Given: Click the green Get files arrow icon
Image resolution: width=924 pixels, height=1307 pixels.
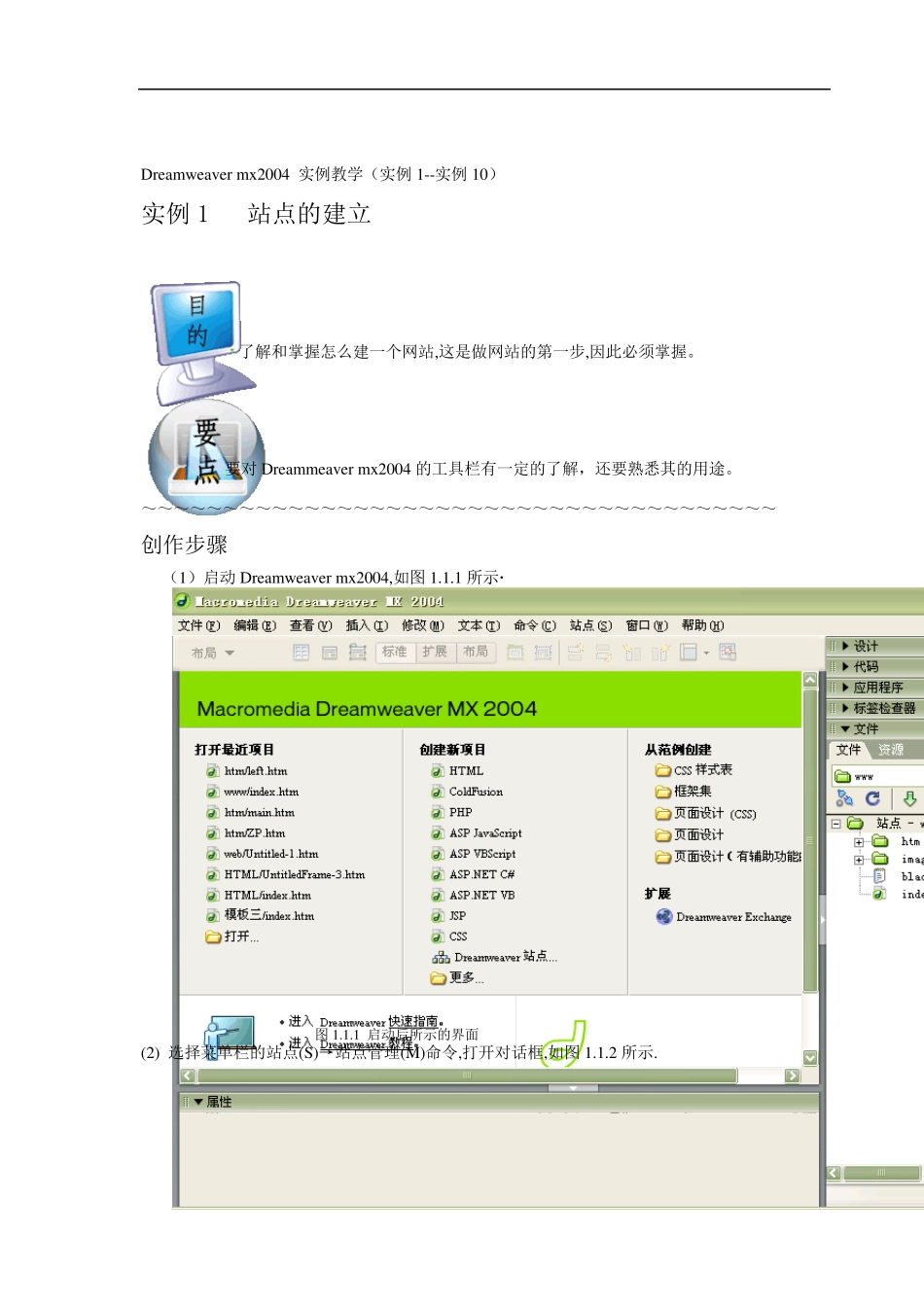Looking at the screenshot, I should tap(909, 798).
